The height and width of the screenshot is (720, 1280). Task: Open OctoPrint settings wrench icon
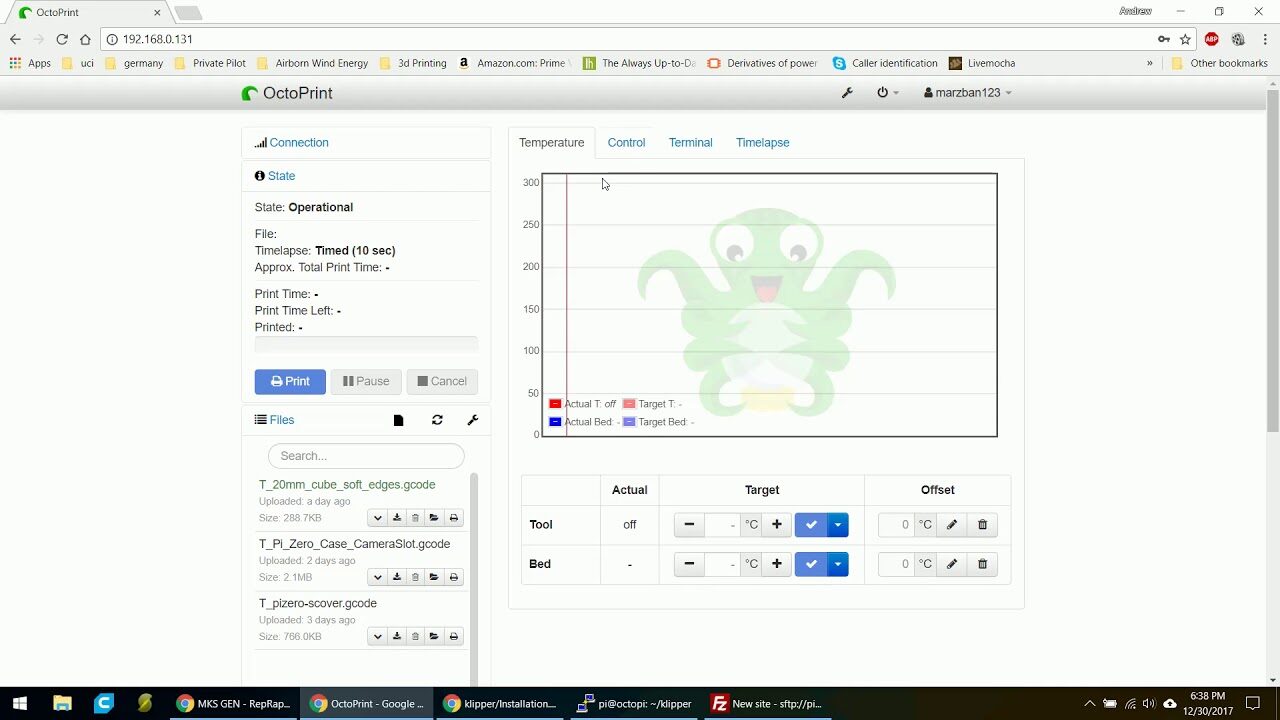tap(847, 93)
